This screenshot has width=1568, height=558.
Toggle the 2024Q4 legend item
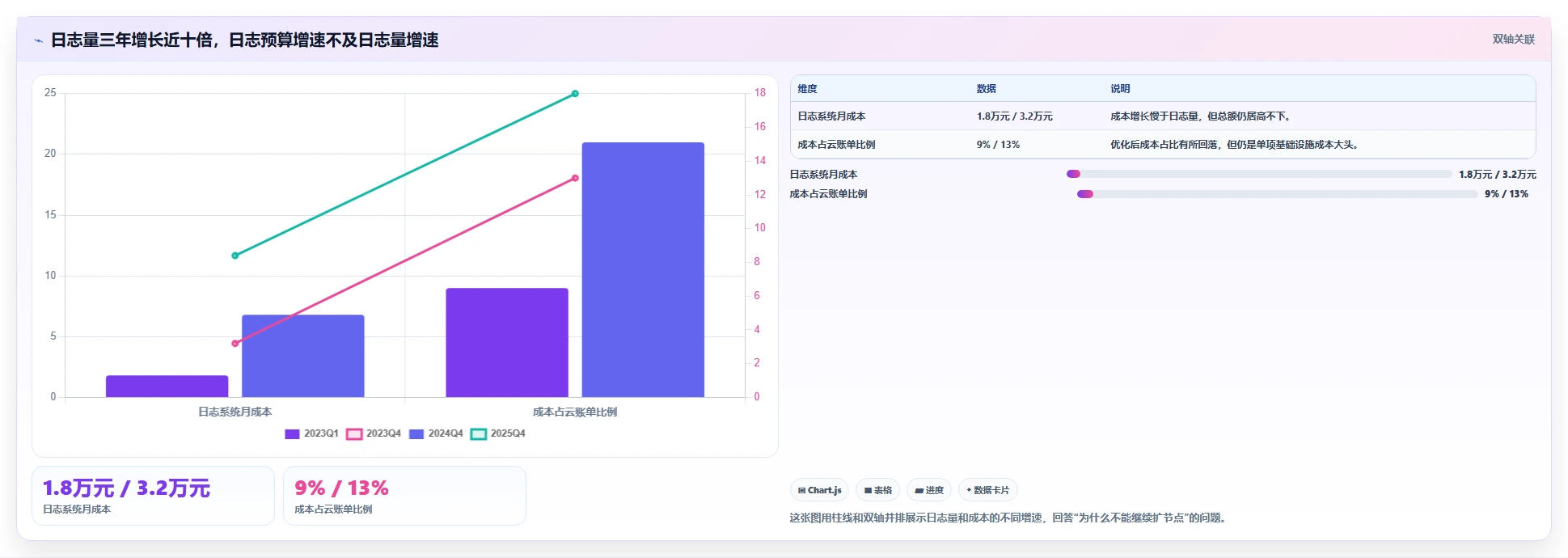click(437, 433)
